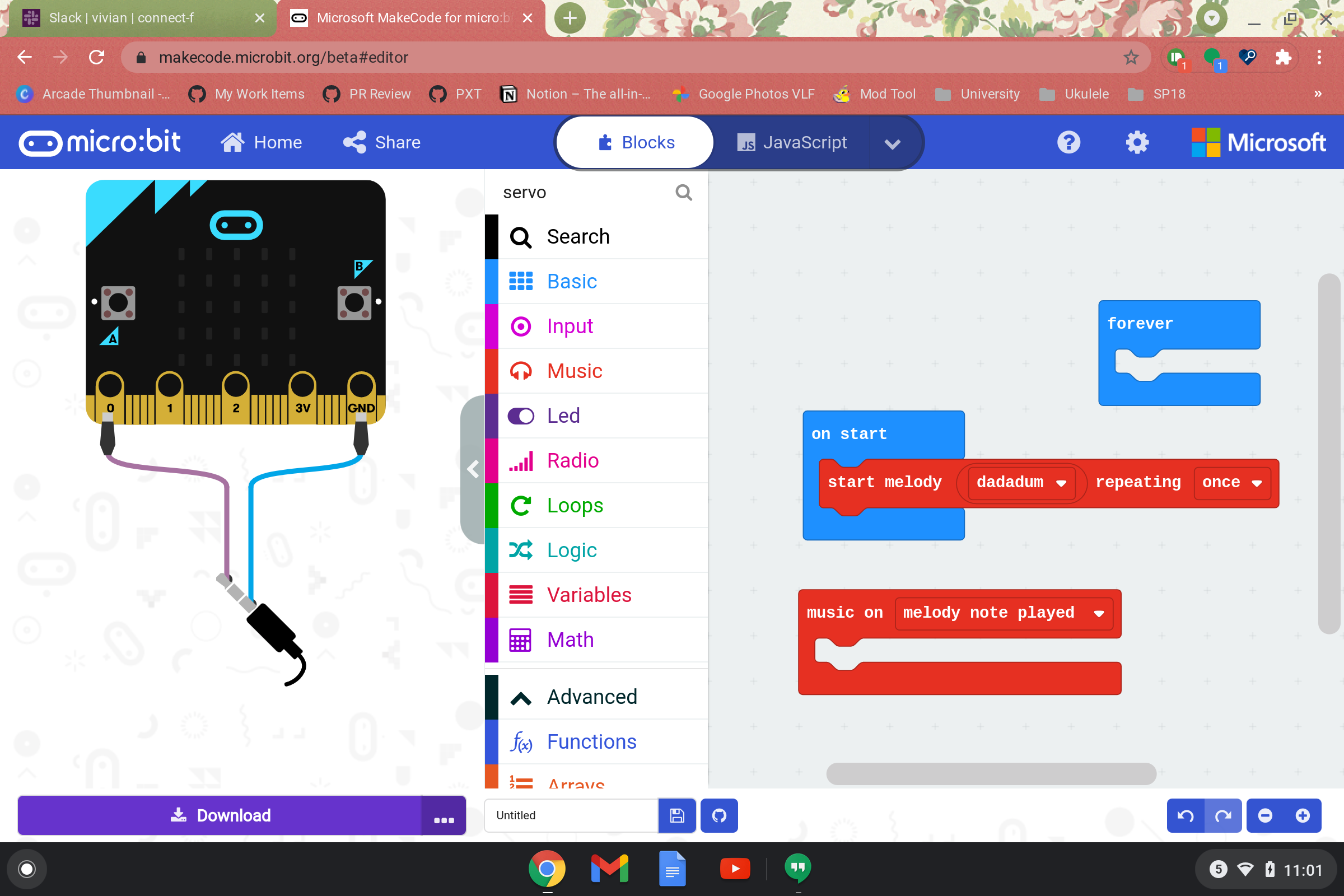Open the Functions blocks category
This screenshot has width=1344, height=896.
tap(596, 741)
